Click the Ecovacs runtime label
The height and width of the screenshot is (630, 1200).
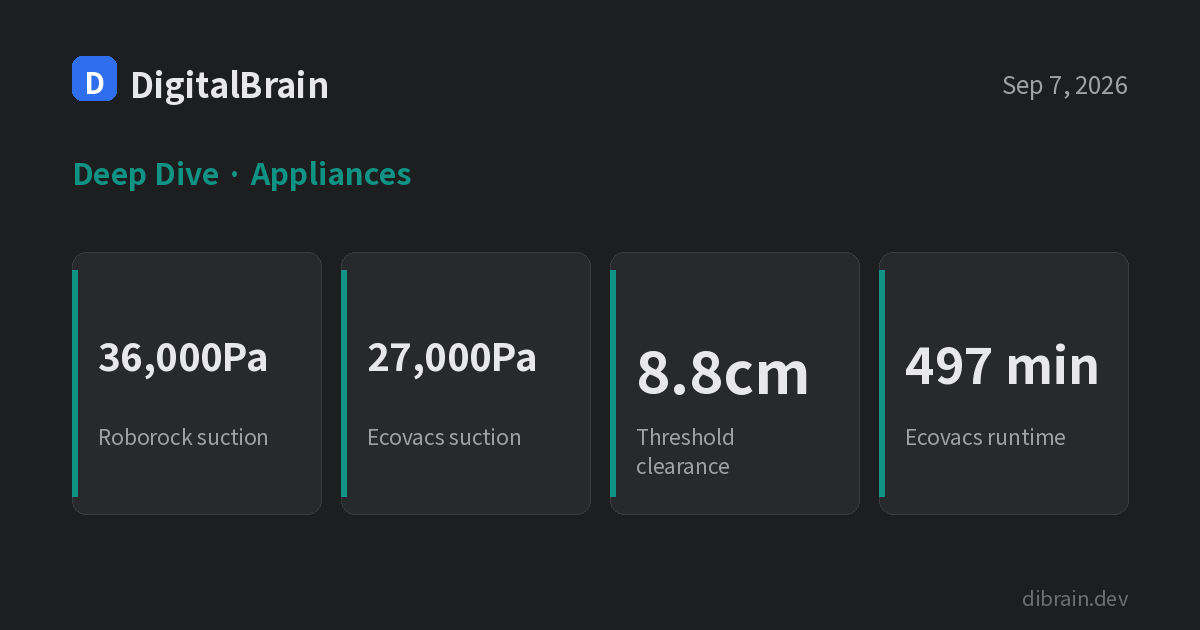[985, 437]
